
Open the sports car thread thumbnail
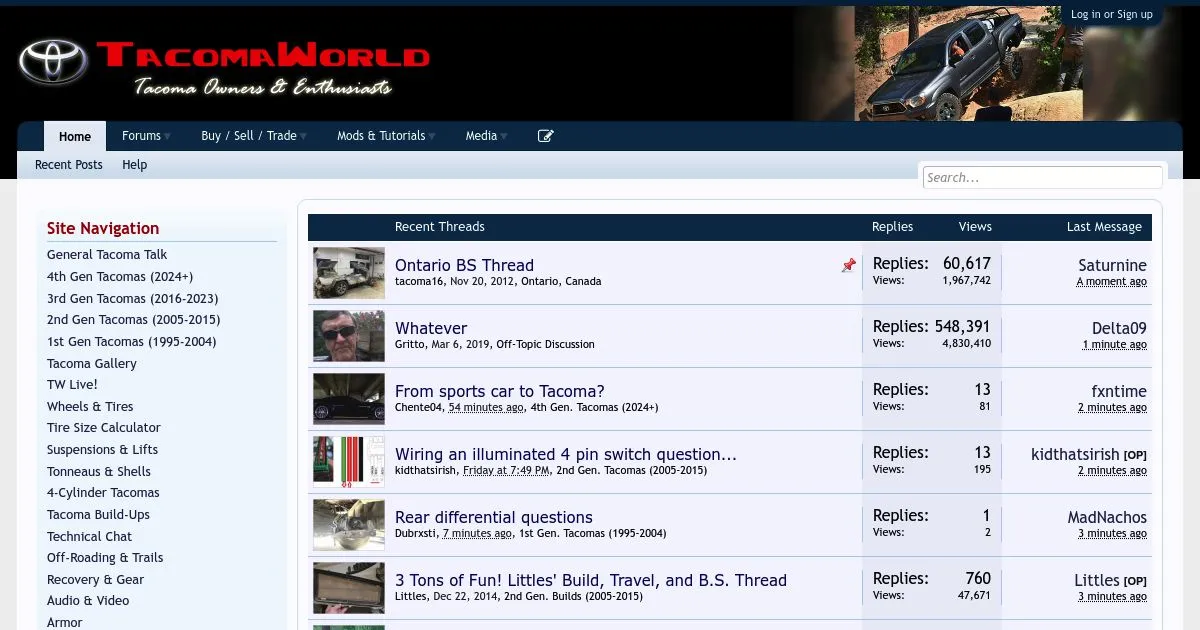pyautogui.click(x=349, y=399)
